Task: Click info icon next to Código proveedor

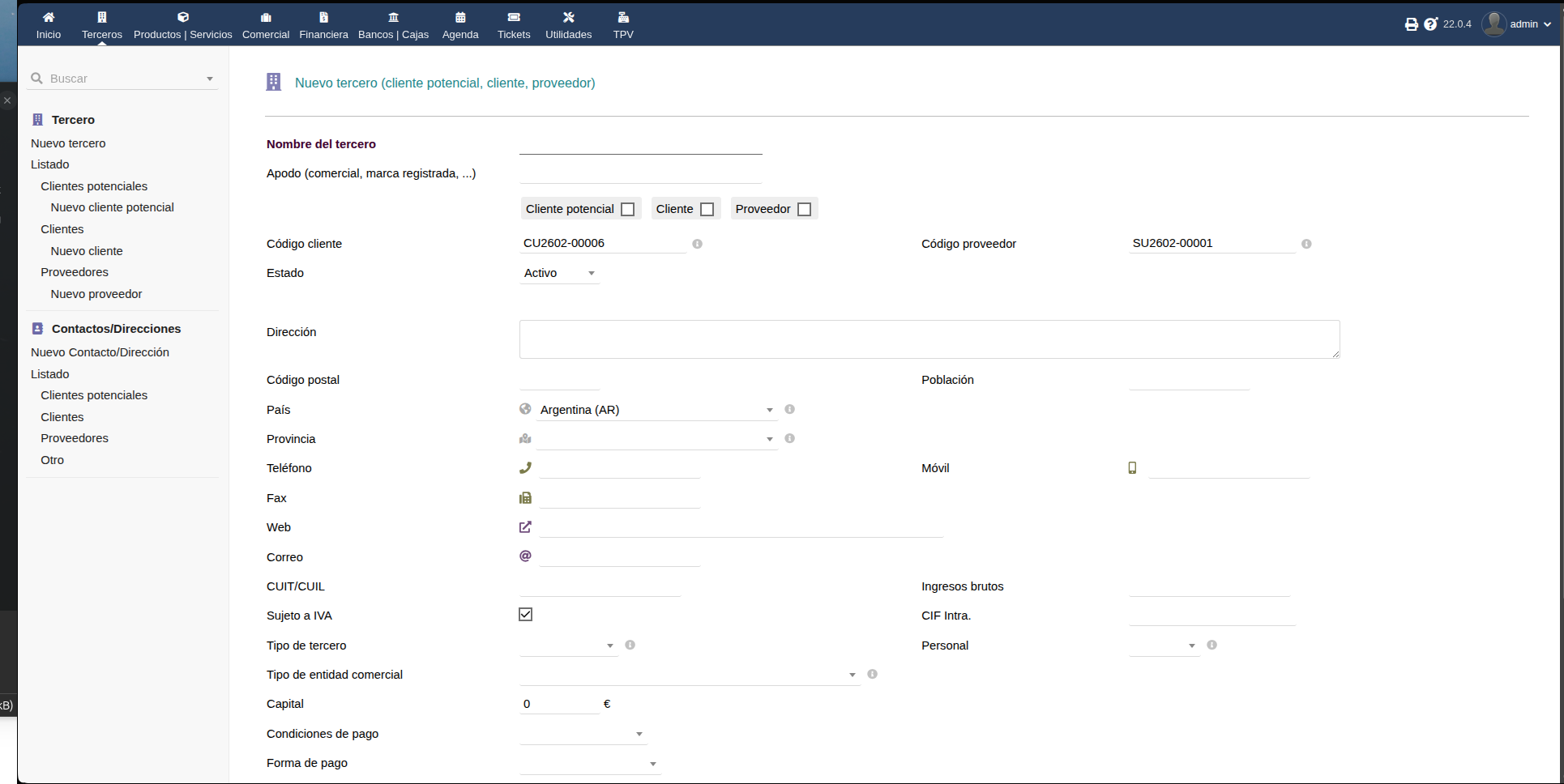Action: click(1306, 244)
